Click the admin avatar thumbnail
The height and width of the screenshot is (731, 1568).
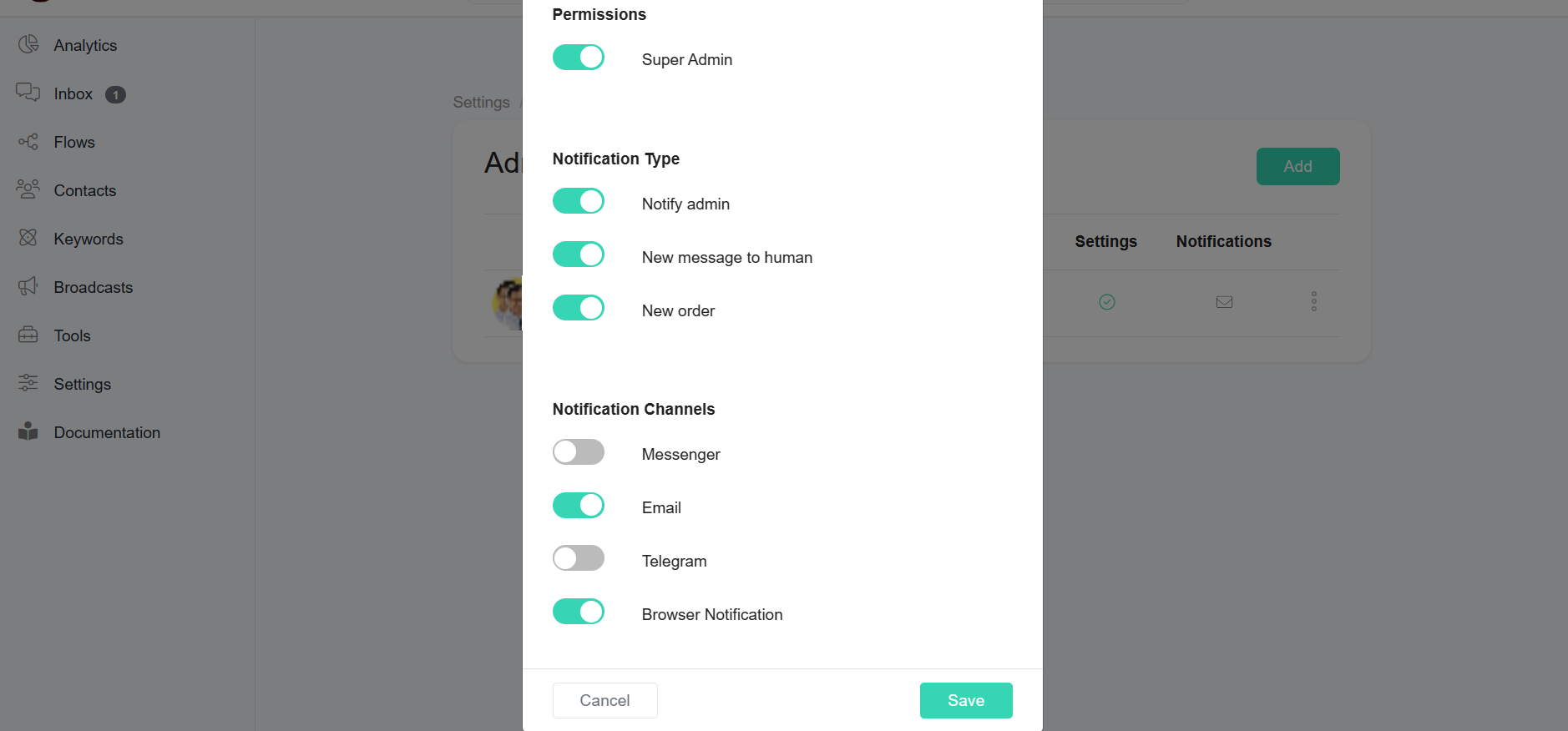coord(507,304)
